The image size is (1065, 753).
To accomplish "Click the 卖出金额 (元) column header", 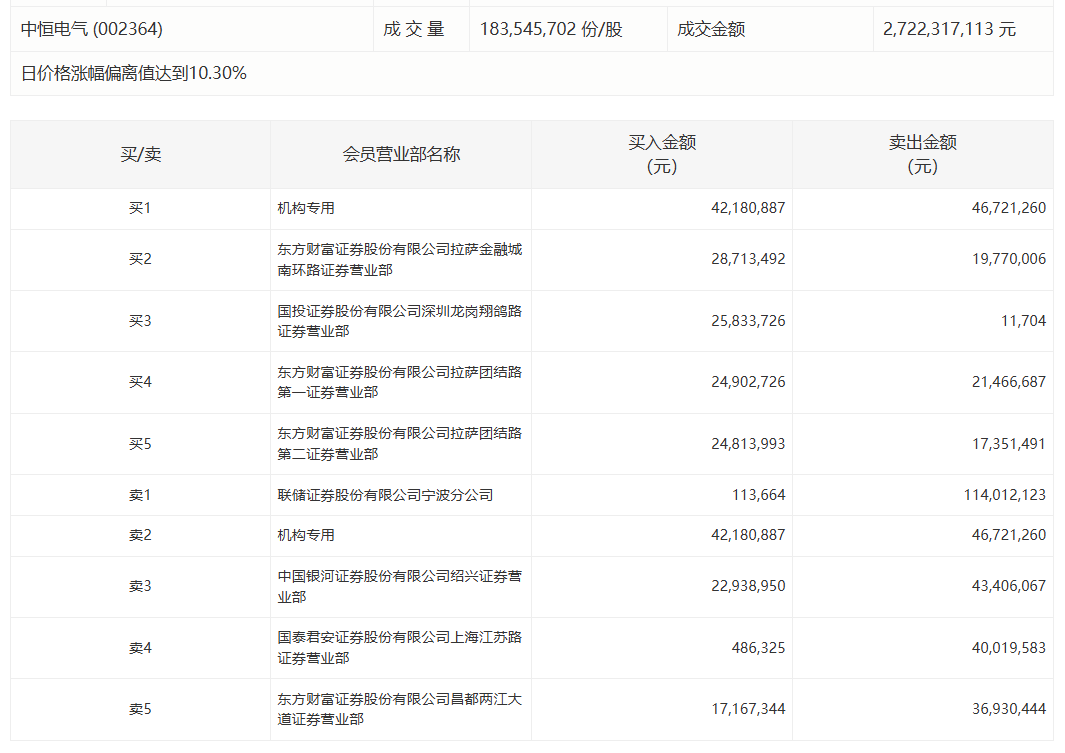I will pos(922,154).
